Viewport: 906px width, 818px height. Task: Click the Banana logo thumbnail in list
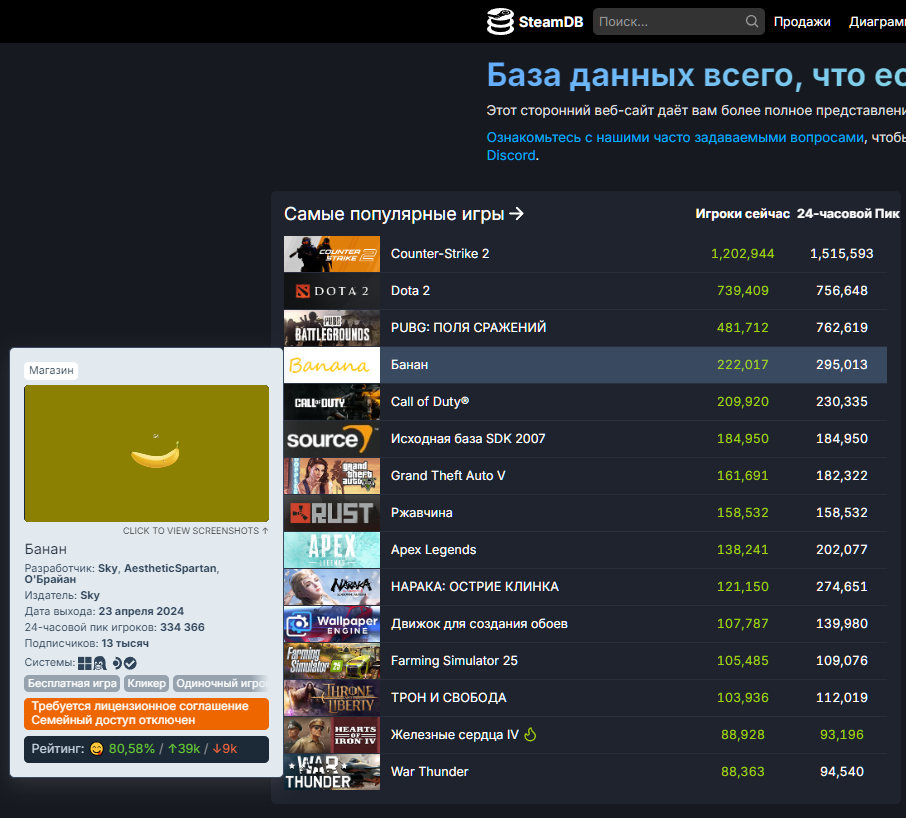pyautogui.click(x=332, y=365)
